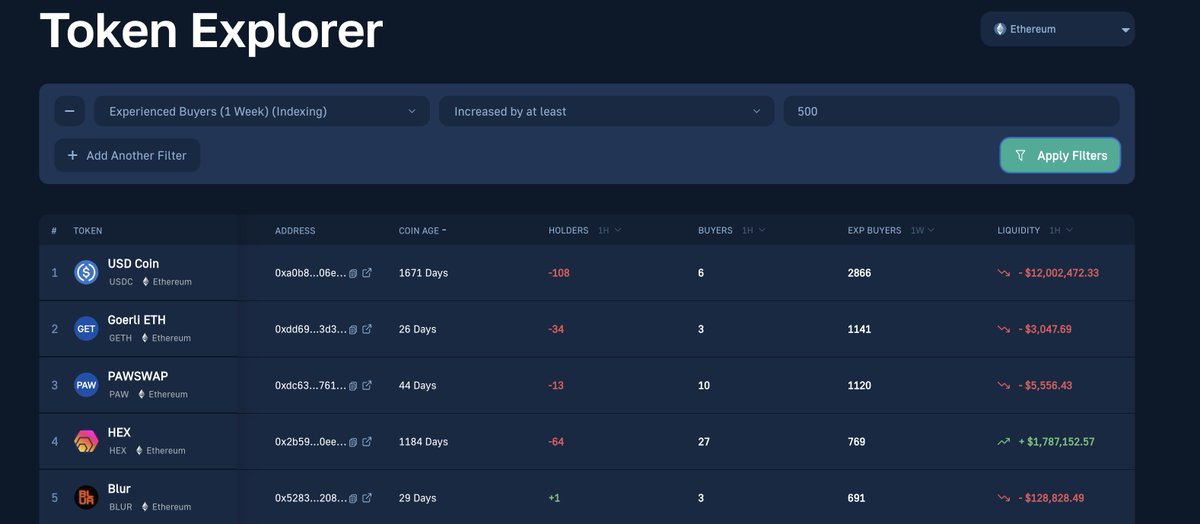Sort table by Coin Age column

tap(422, 231)
